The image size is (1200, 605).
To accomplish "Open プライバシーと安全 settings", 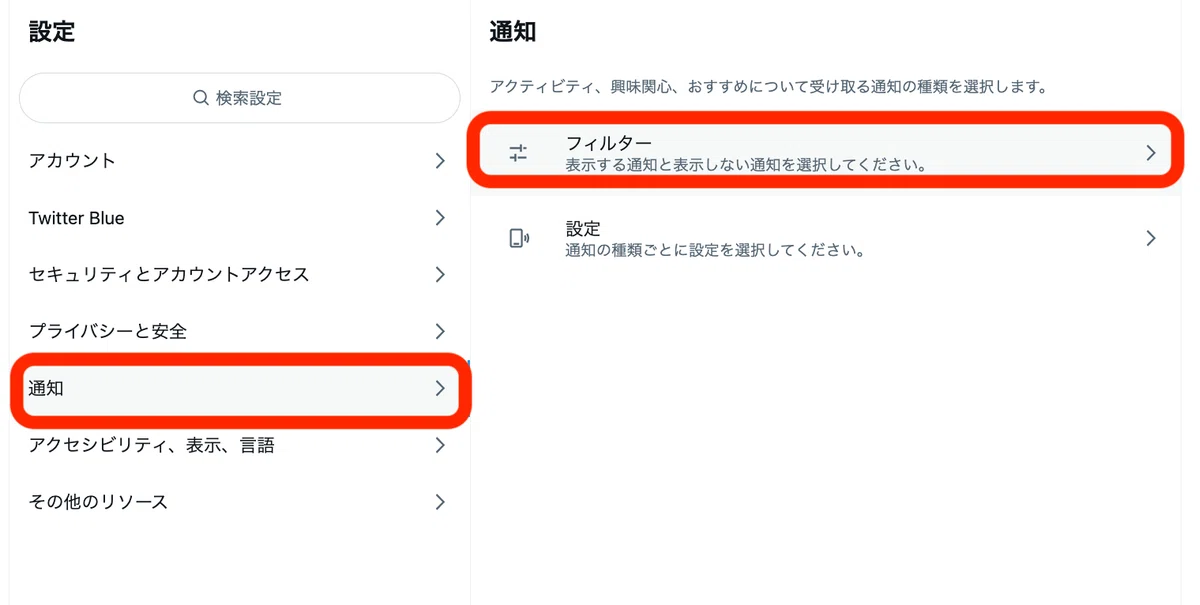I will click(x=239, y=331).
